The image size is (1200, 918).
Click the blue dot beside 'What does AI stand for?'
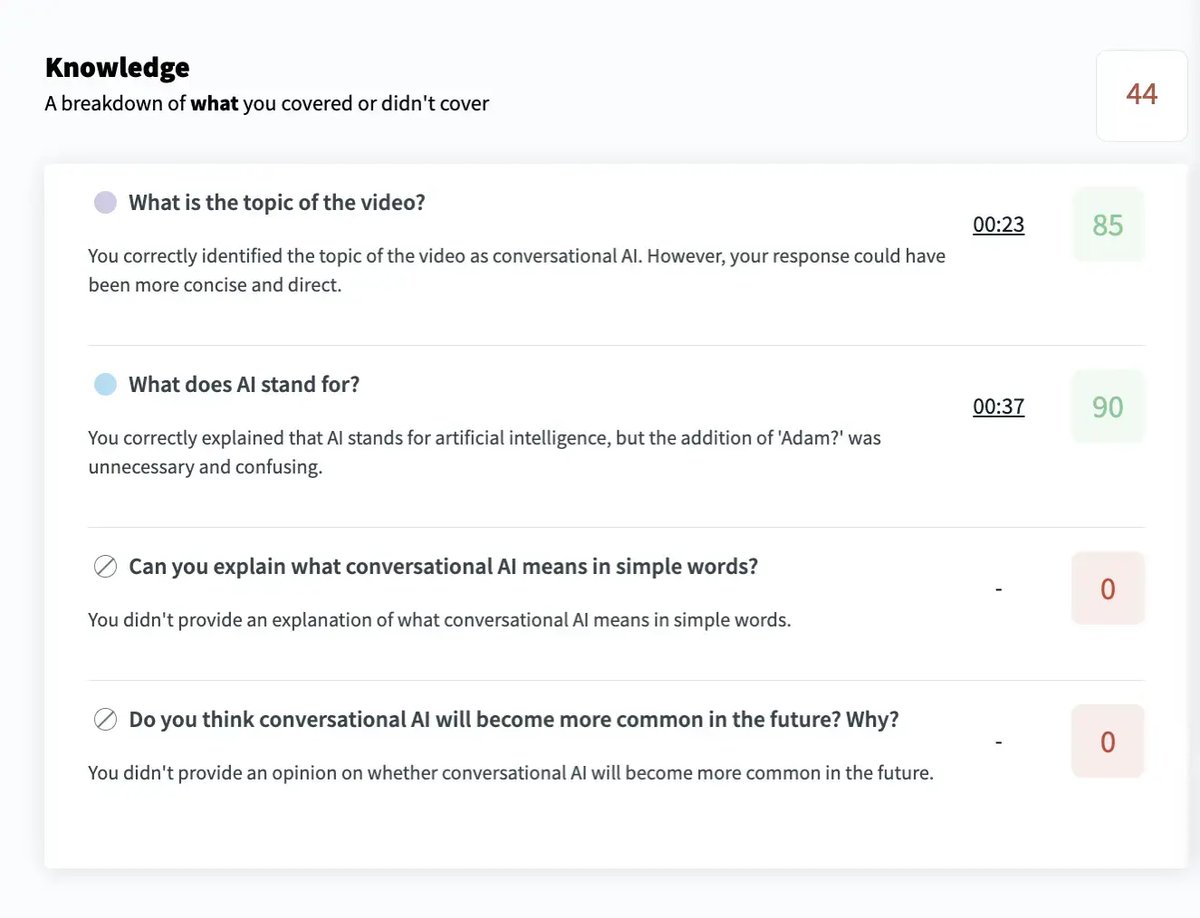click(105, 385)
